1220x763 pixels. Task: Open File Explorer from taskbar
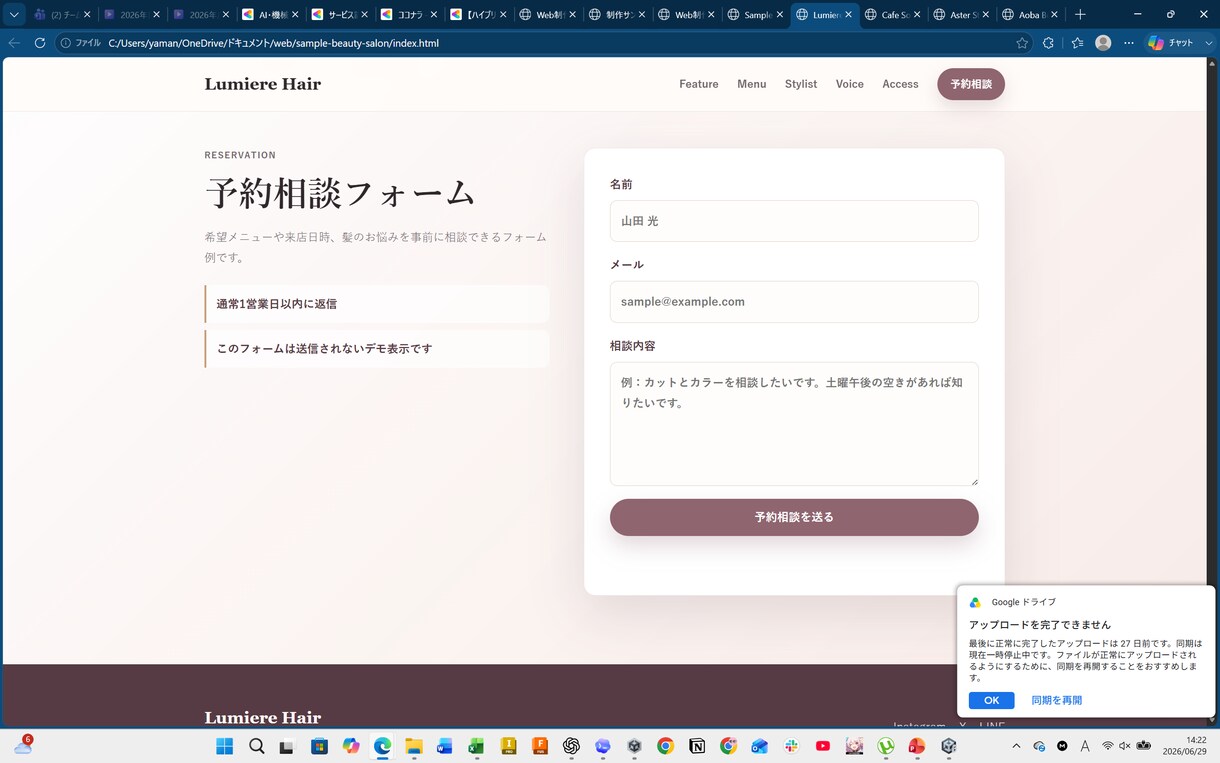click(x=414, y=746)
